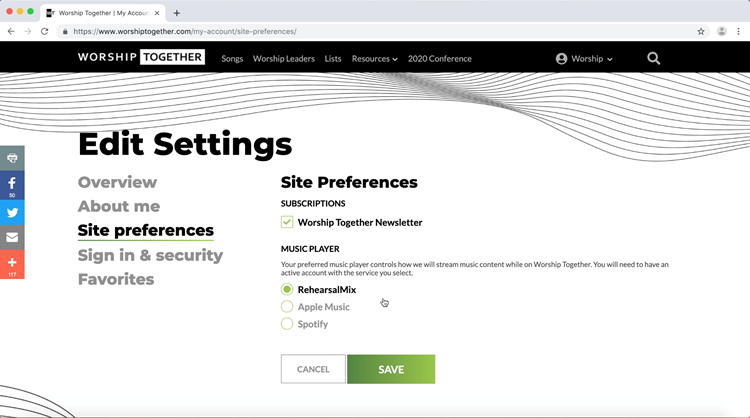Click the Cancel button
The height and width of the screenshot is (418, 750).
(313, 369)
